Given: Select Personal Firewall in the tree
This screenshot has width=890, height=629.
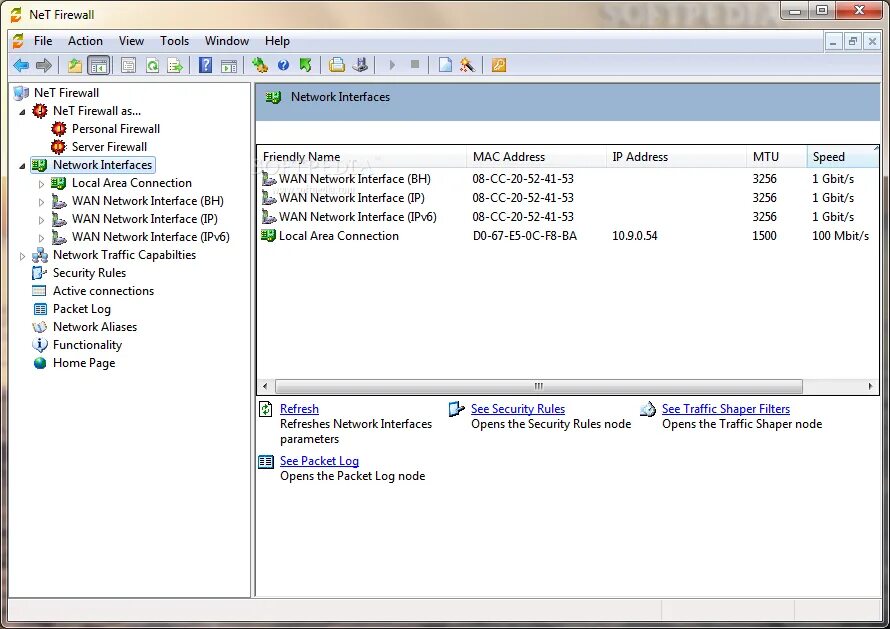Looking at the screenshot, I should (116, 129).
